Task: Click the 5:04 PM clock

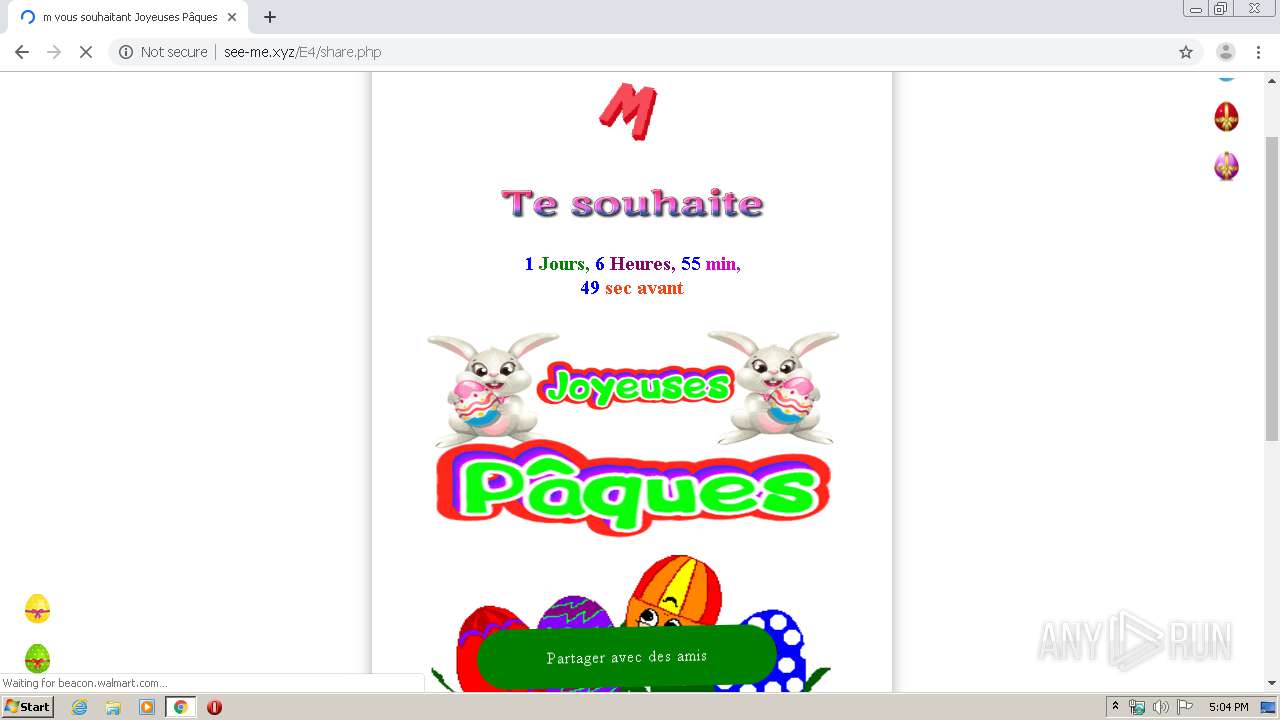Action: coord(1228,707)
